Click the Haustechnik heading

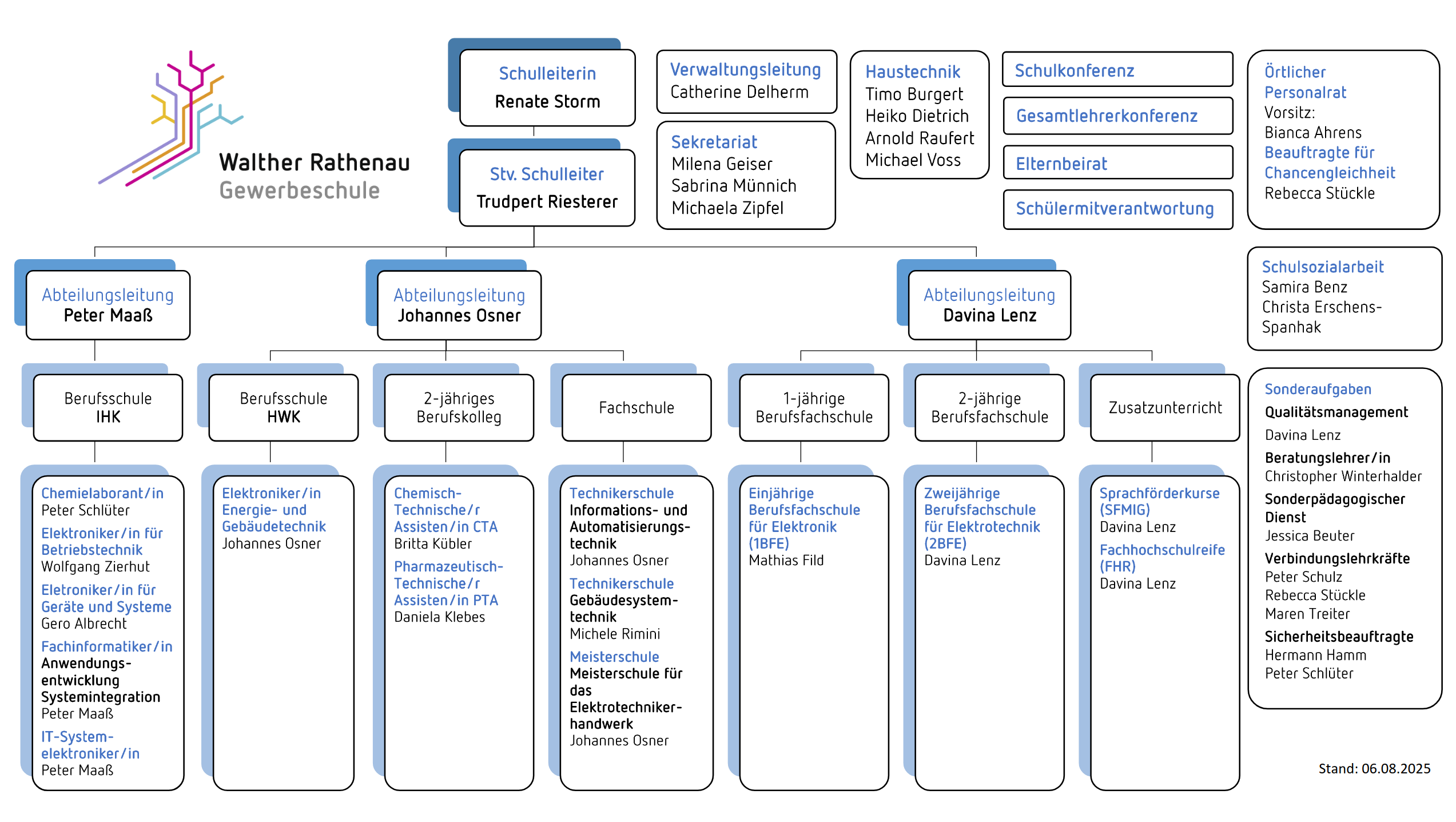(x=912, y=72)
